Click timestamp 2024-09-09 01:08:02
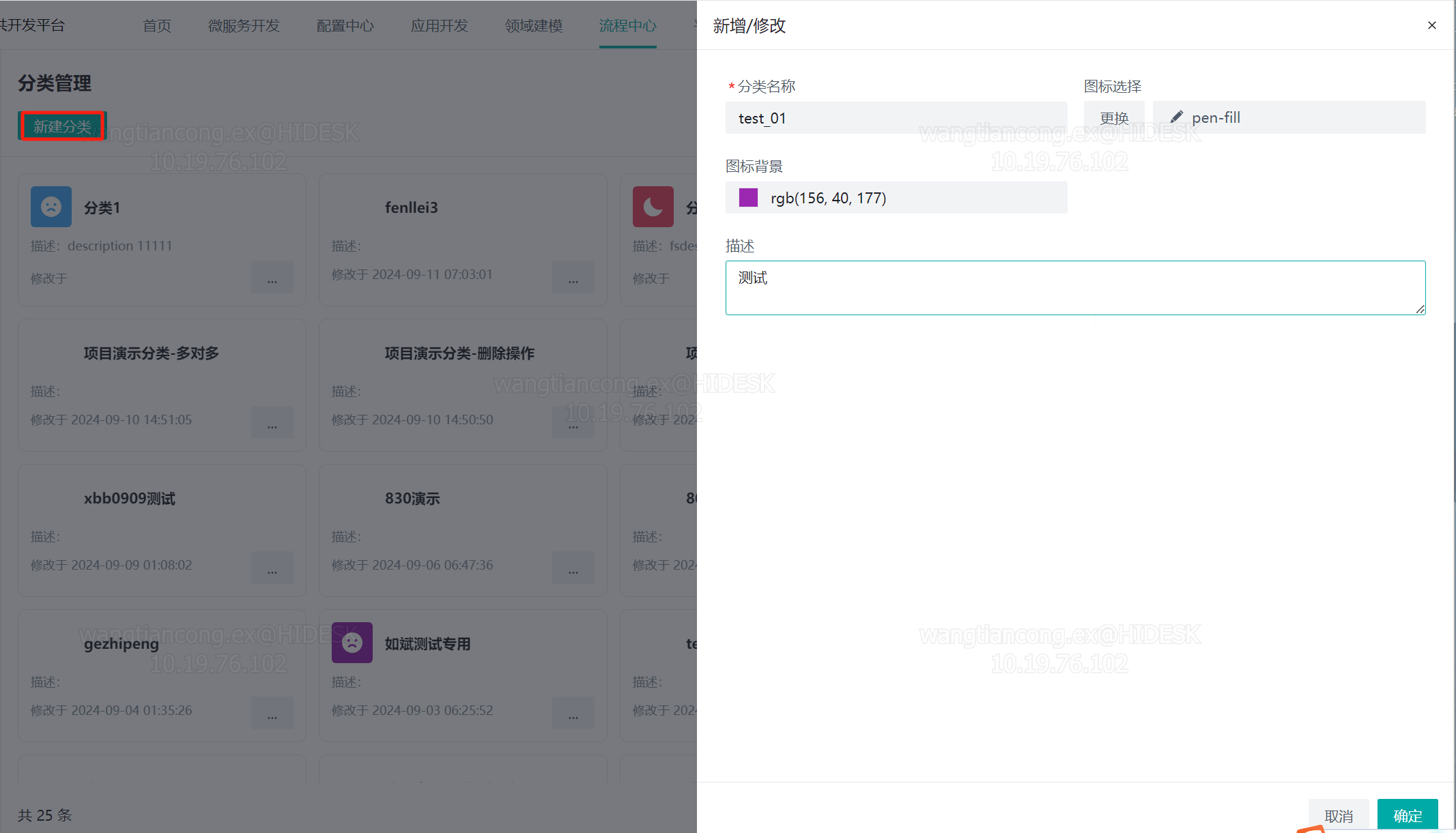Image resolution: width=1456 pixels, height=833 pixels. (131, 565)
